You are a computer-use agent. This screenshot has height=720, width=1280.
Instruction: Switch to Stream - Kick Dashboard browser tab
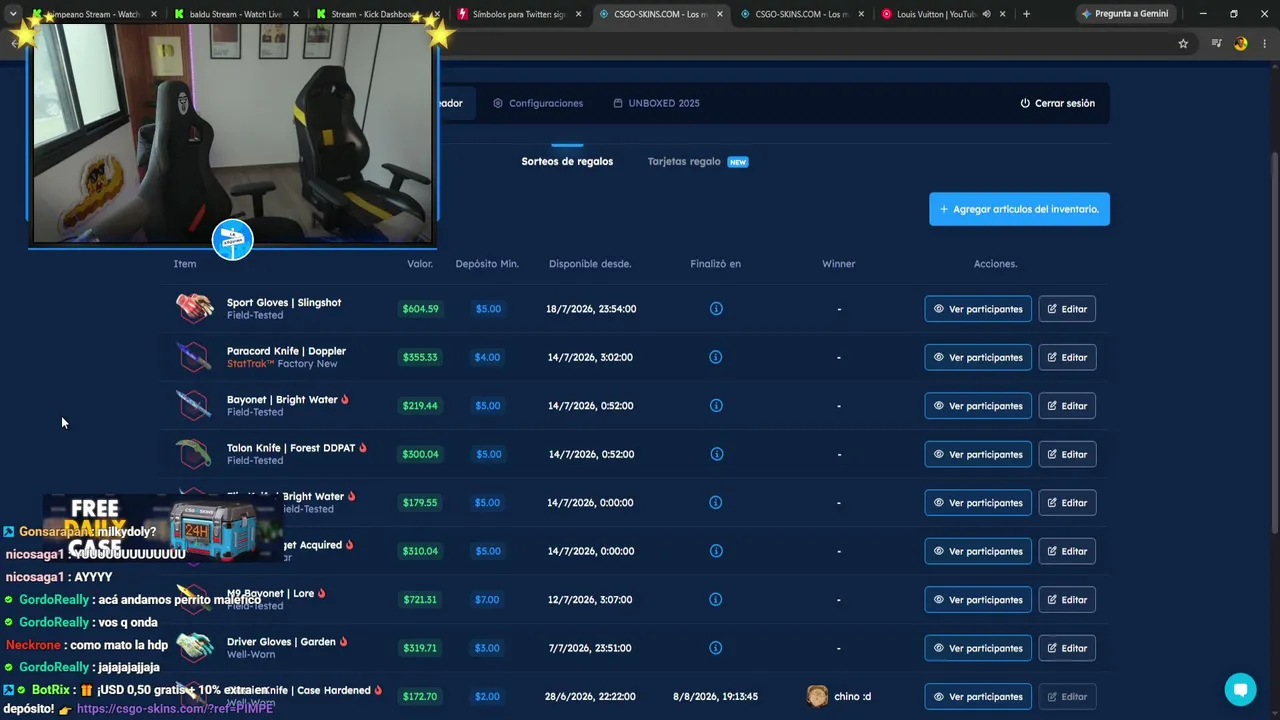point(377,14)
